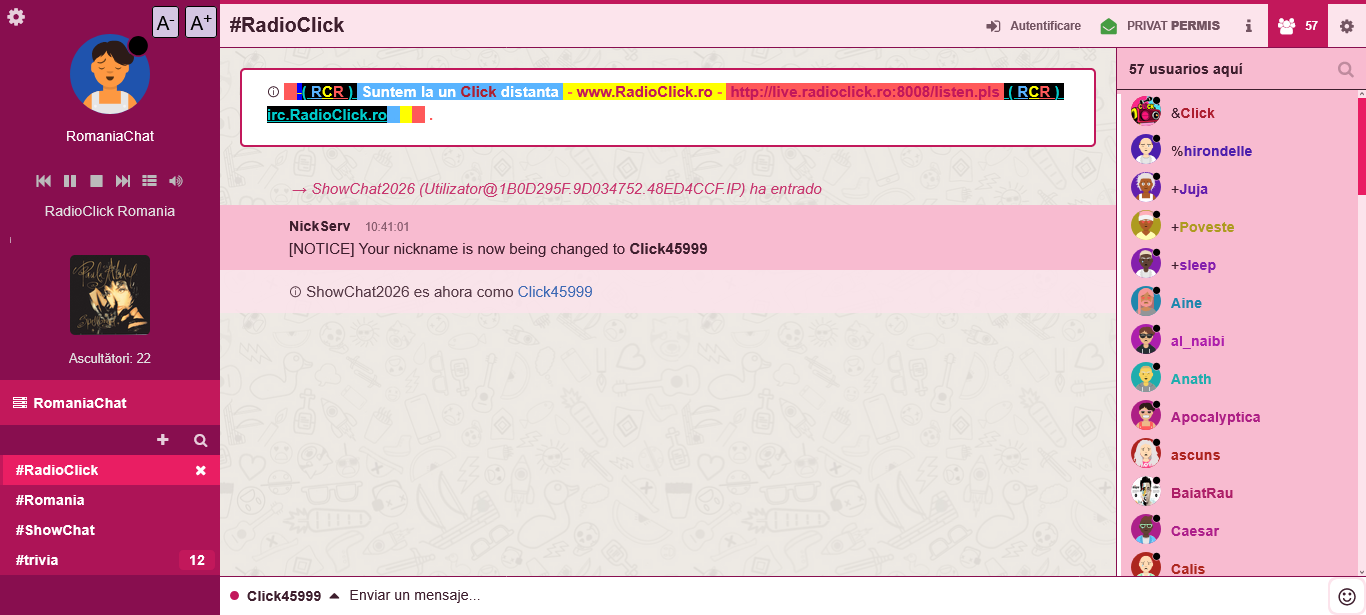The image size is (1366, 615).
Task: Select user +sleep in the list
Action: pos(1237,265)
